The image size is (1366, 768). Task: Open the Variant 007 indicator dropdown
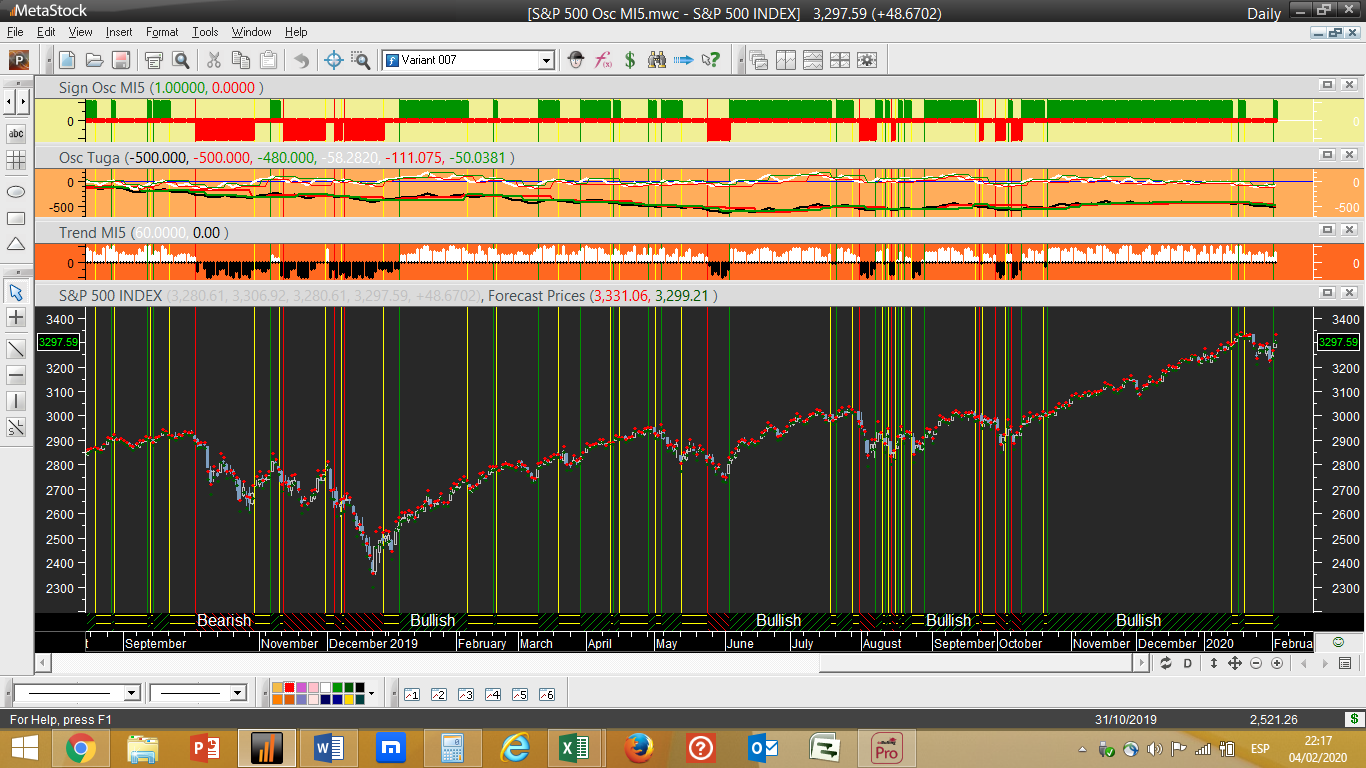[545, 61]
